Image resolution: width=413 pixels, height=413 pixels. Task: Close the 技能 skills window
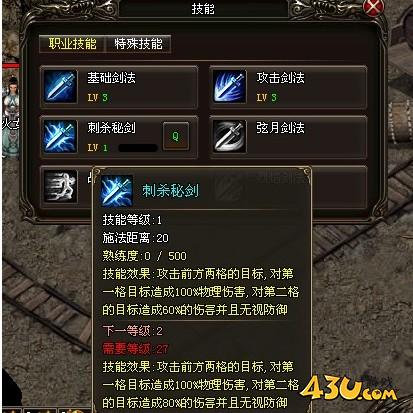click(x=373, y=7)
